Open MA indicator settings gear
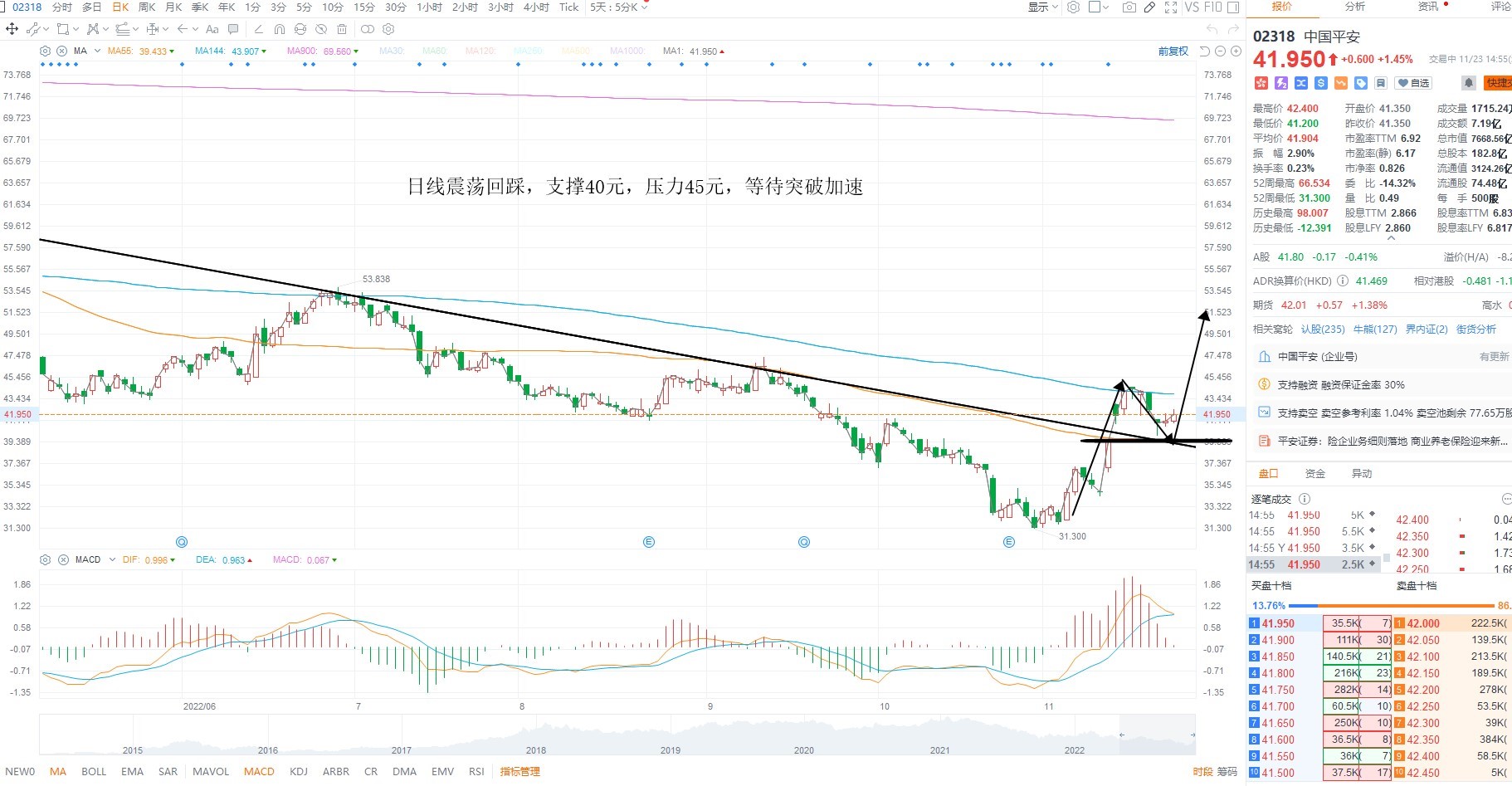1512x786 pixels. pos(46,51)
